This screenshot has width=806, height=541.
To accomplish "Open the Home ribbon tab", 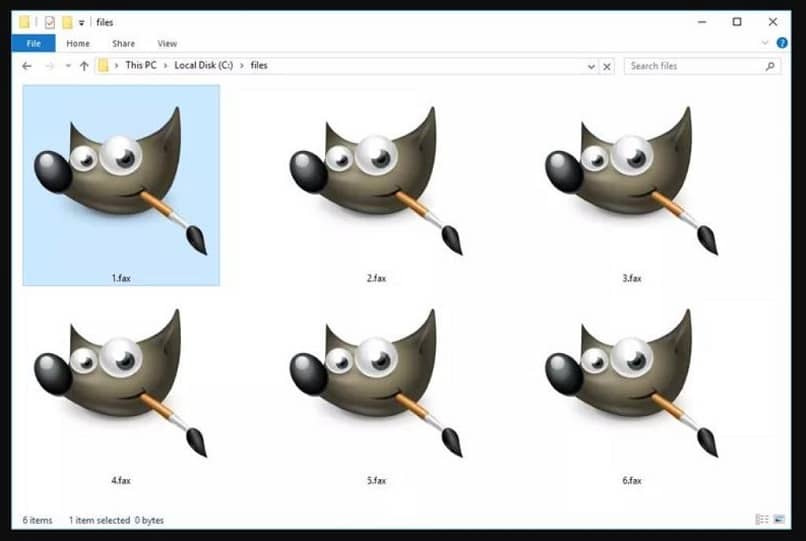I will (78, 44).
